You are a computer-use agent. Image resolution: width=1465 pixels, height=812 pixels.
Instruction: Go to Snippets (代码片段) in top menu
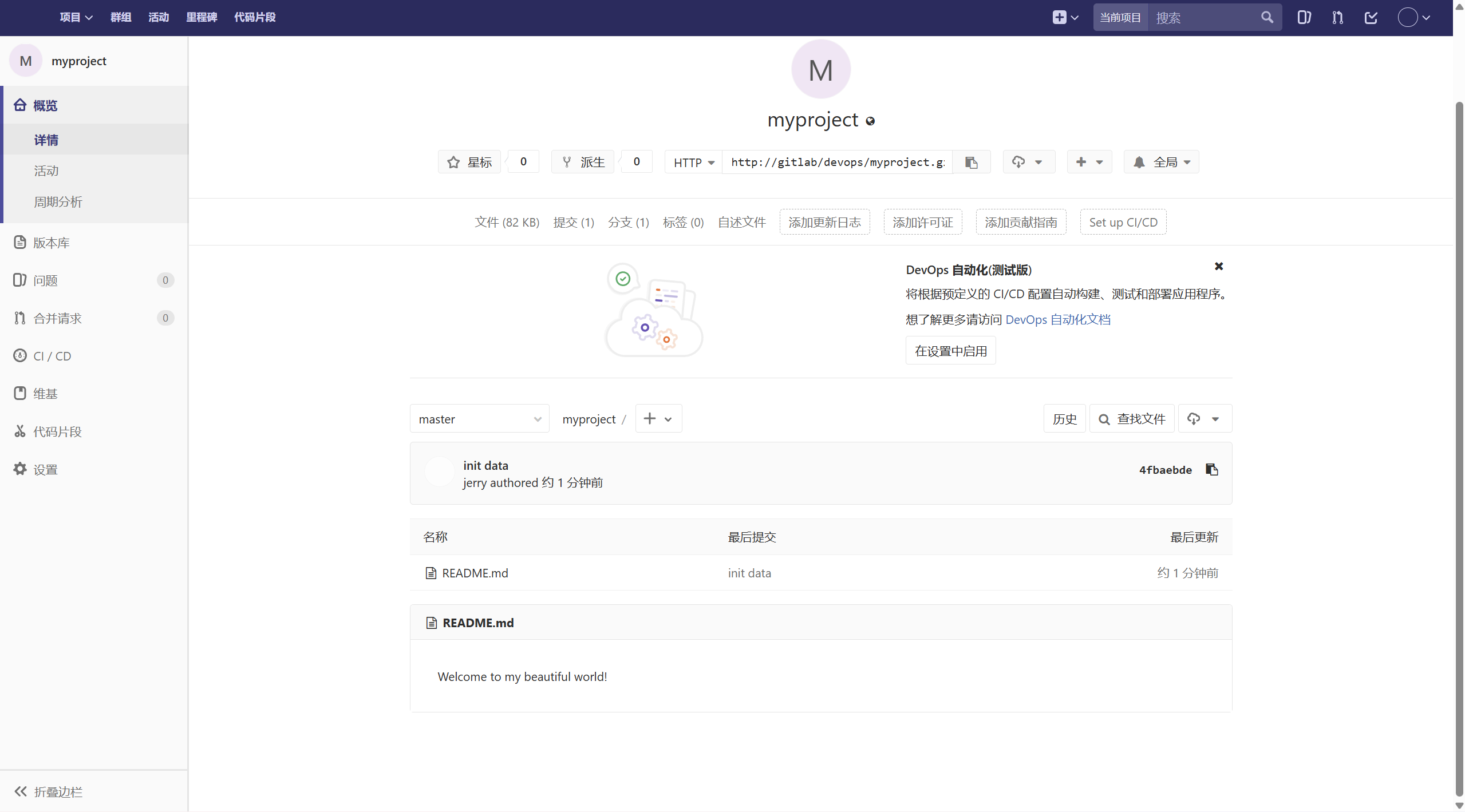coord(255,17)
